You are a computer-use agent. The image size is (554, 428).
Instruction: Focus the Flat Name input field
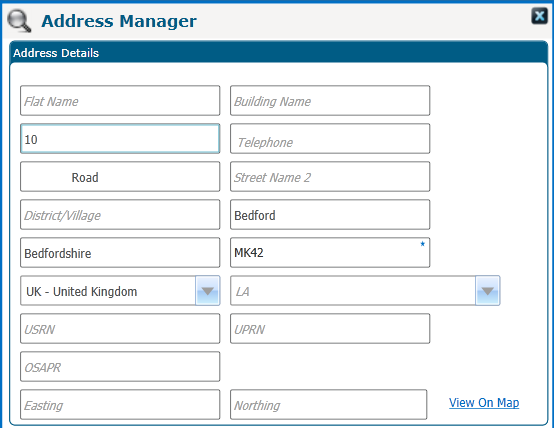120,101
